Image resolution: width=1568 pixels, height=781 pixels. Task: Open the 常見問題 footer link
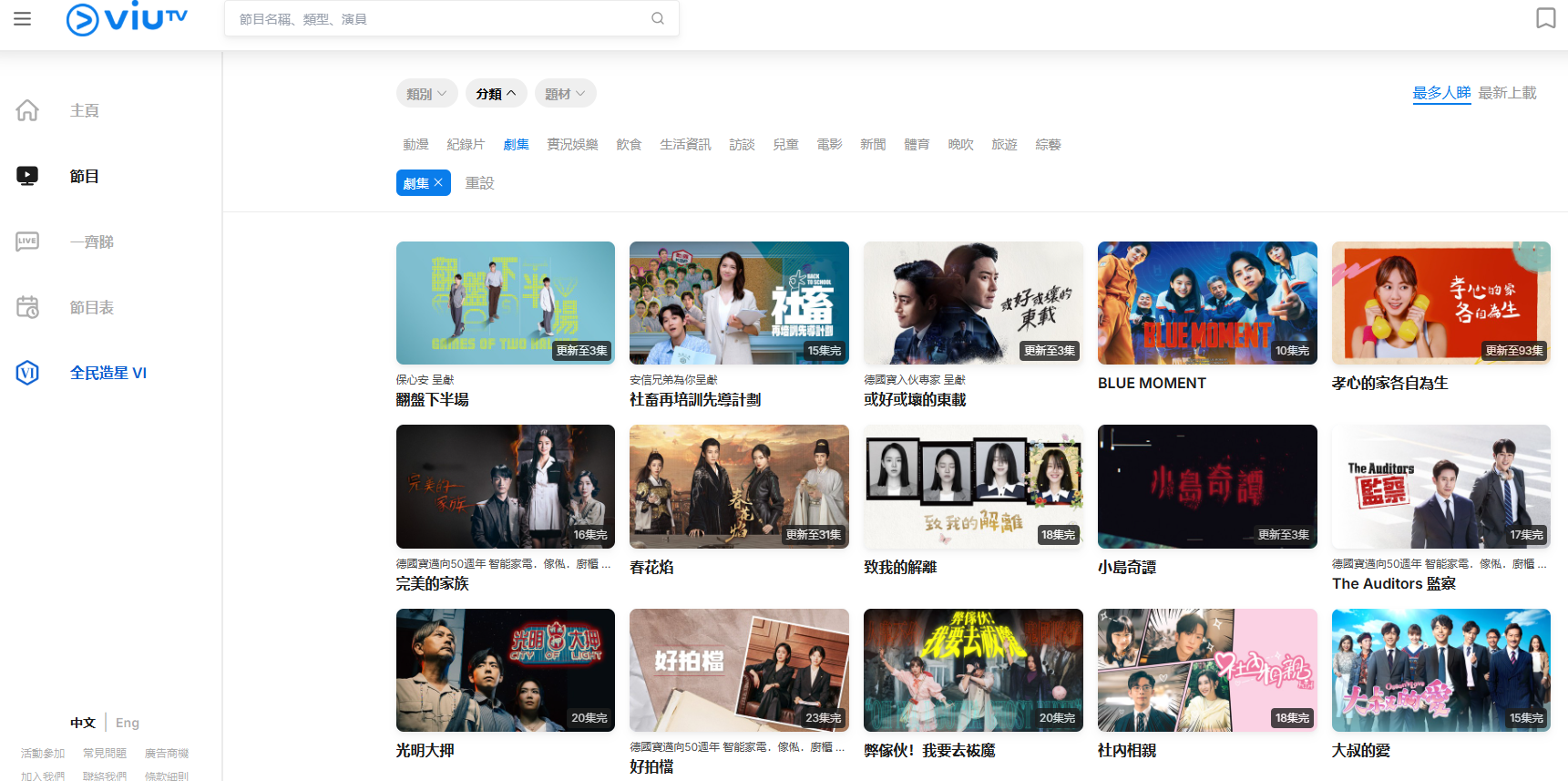tap(105, 754)
